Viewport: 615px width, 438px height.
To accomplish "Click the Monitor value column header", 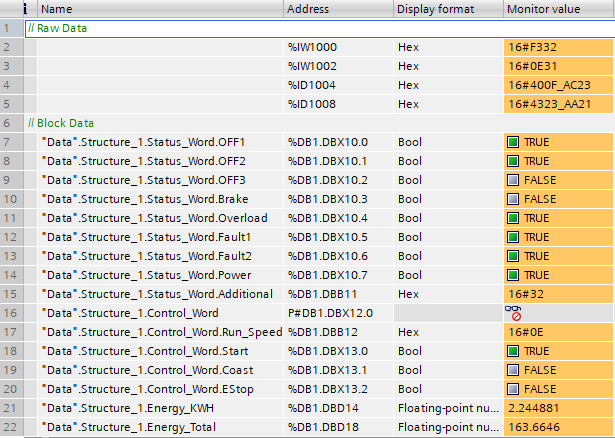I will pos(558,9).
